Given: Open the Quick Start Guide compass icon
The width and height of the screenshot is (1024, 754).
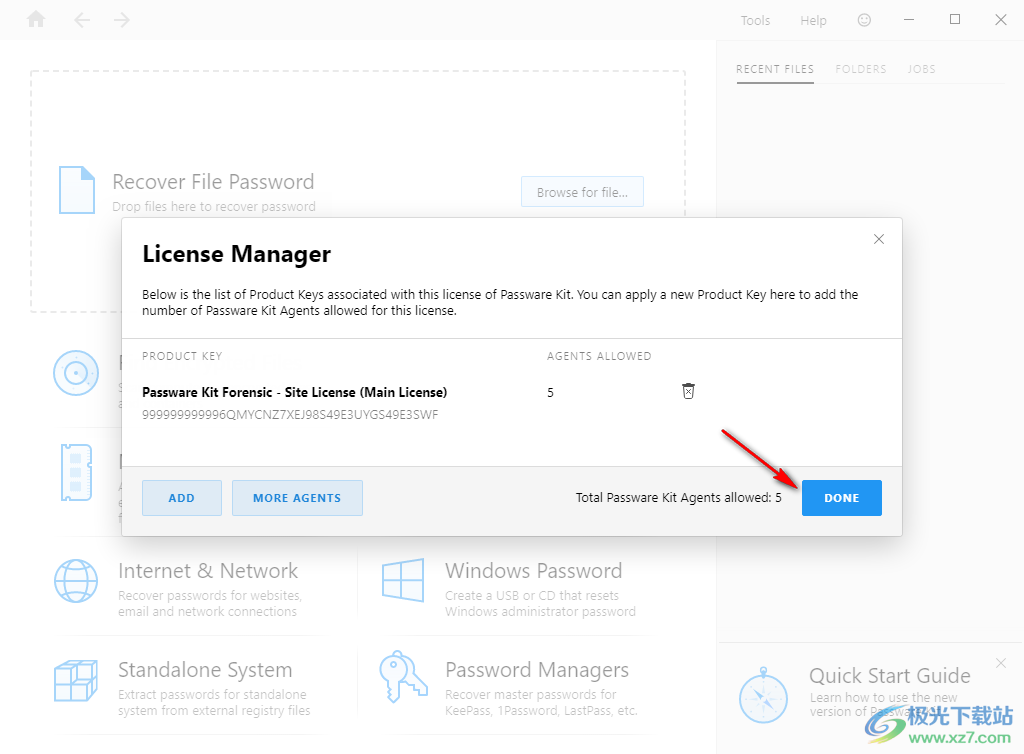Looking at the screenshot, I should pos(763,696).
